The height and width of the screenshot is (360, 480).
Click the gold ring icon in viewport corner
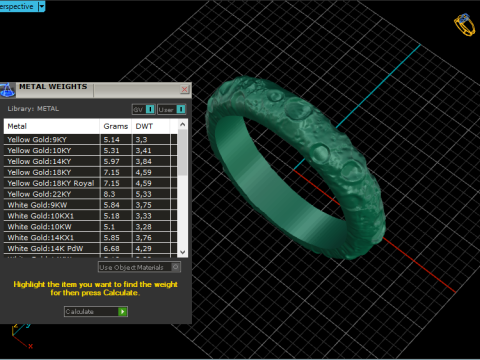464,24
